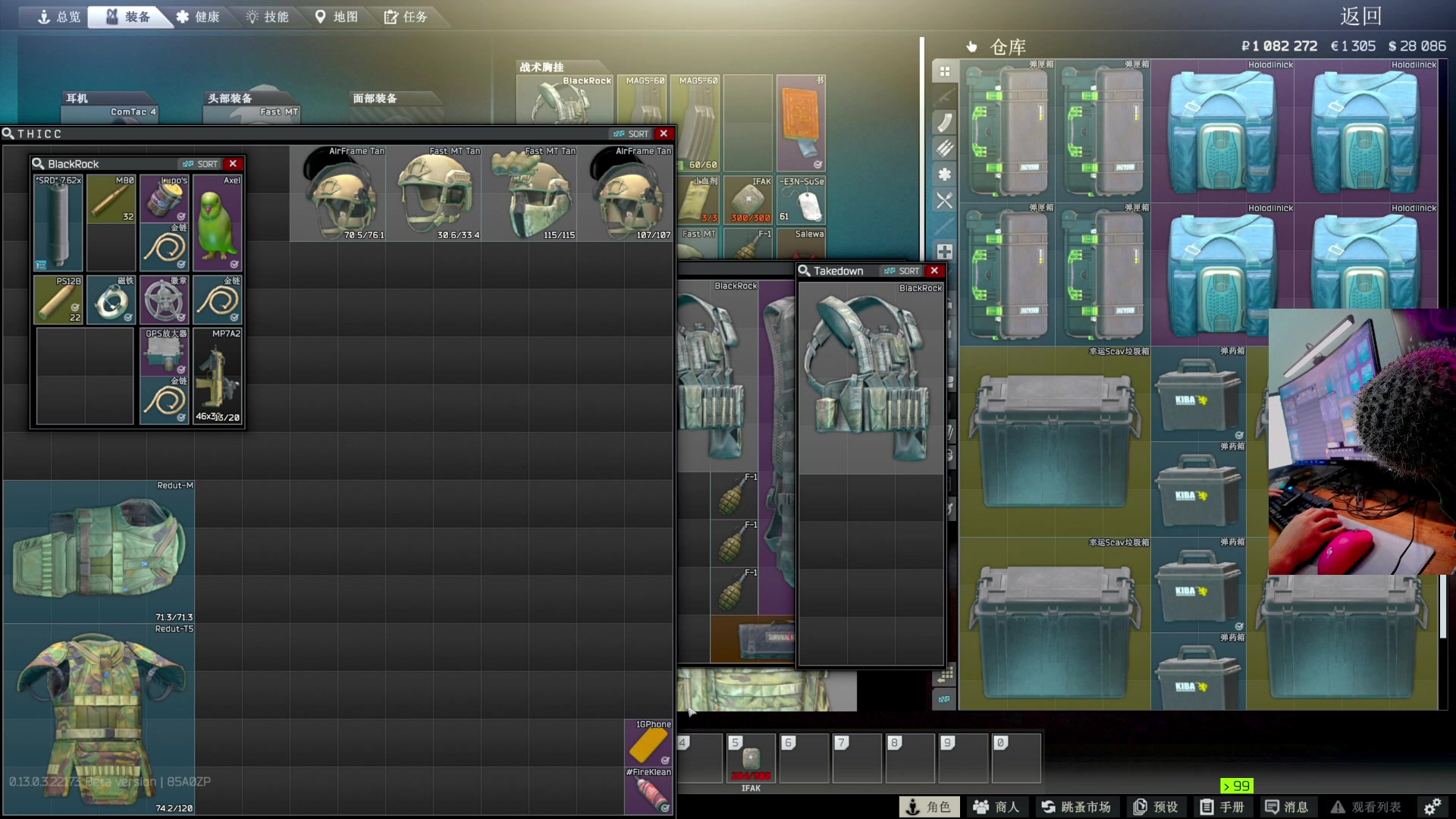The width and height of the screenshot is (1456, 819).
Task: Open the stash food filter tab
Action: click(945, 200)
